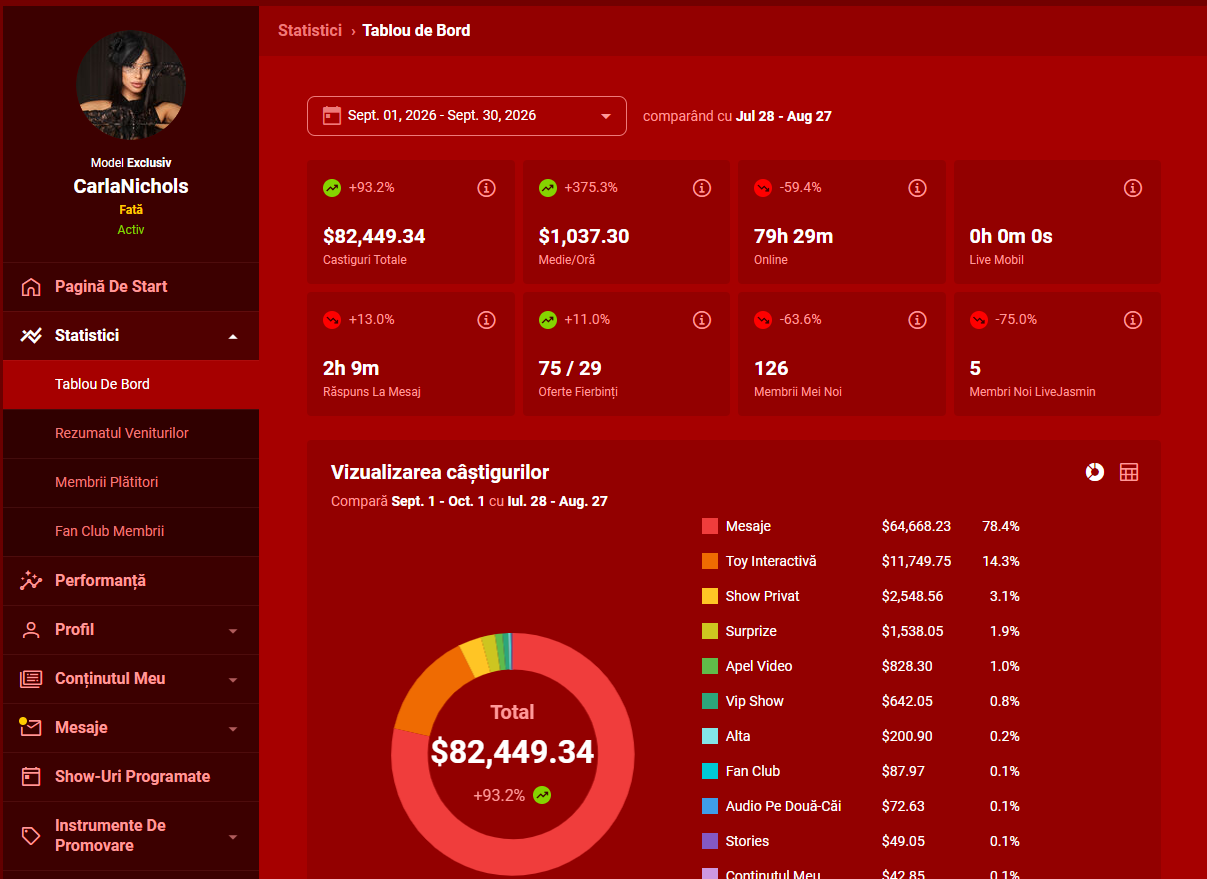
Task: Expand Instrumente De Promovare submenu arrow
Action: 233,837
